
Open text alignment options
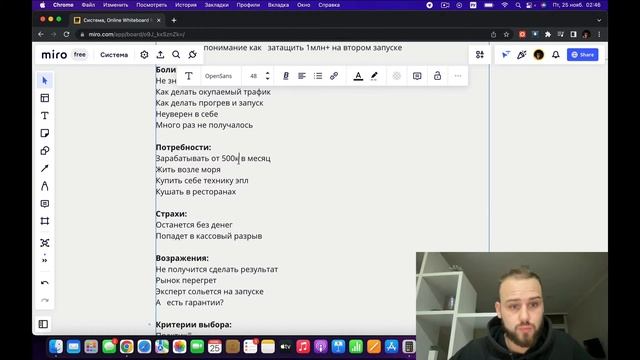click(x=302, y=76)
